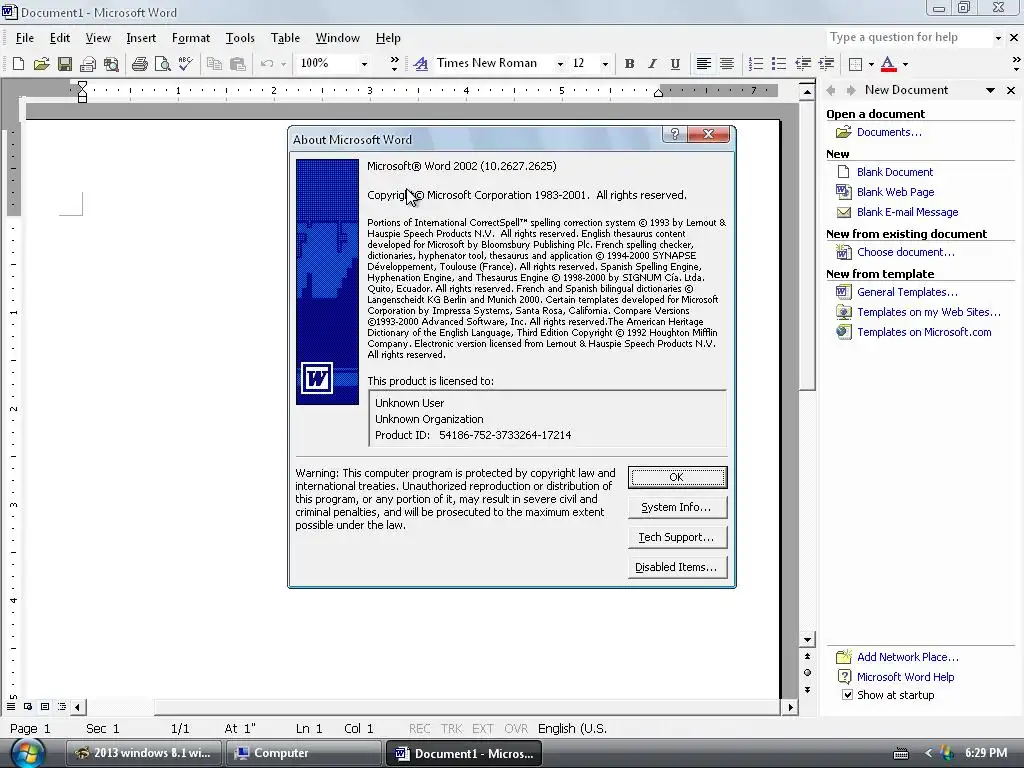This screenshot has height=768, width=1024.
Task: Open the New Document task pane dropdown
Action: 991,90
